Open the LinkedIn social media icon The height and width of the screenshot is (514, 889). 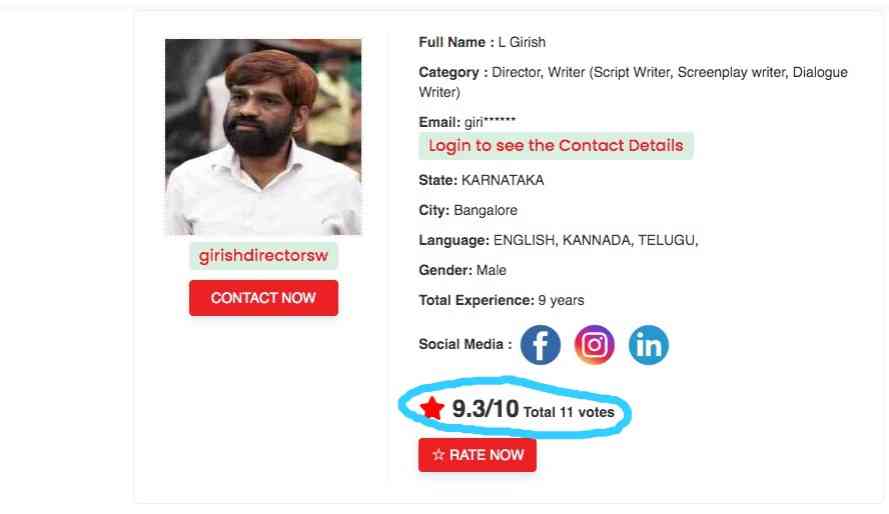pos(649,345)
